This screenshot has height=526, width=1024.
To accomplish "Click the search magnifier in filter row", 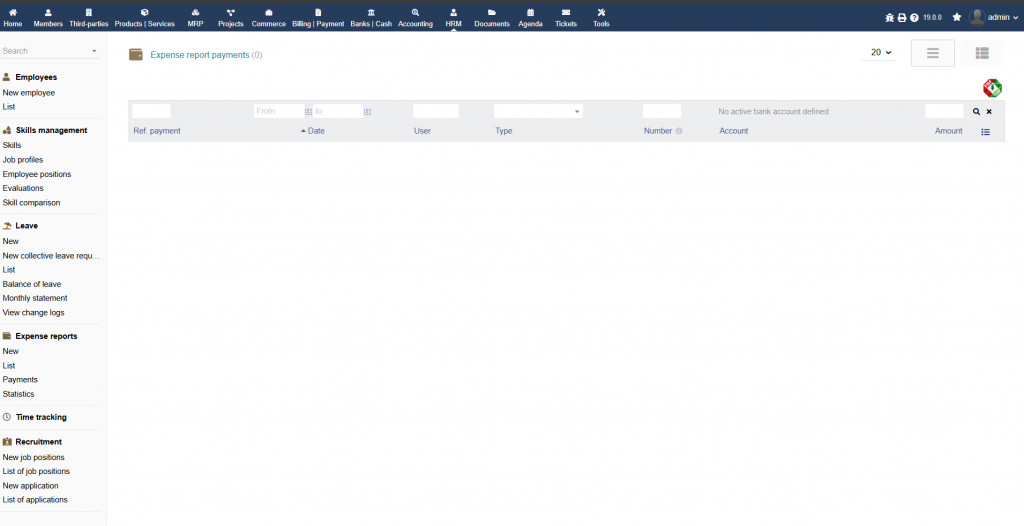I will [976, 112].
